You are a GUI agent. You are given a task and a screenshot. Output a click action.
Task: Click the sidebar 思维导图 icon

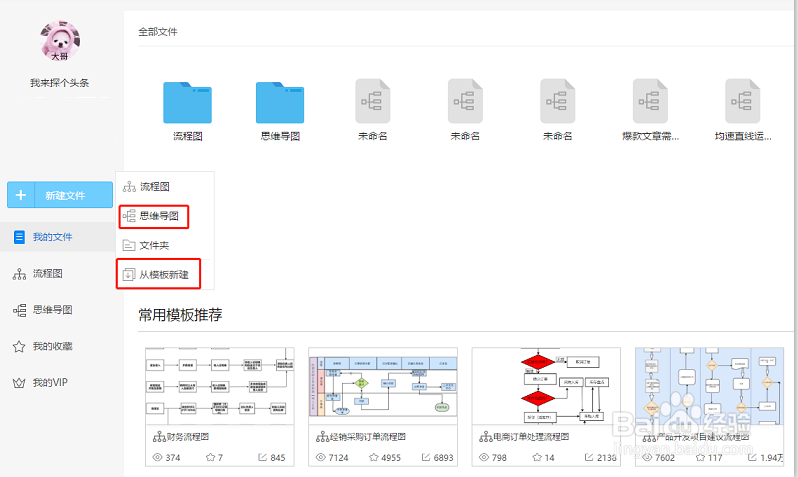click(x=19, y=310)
